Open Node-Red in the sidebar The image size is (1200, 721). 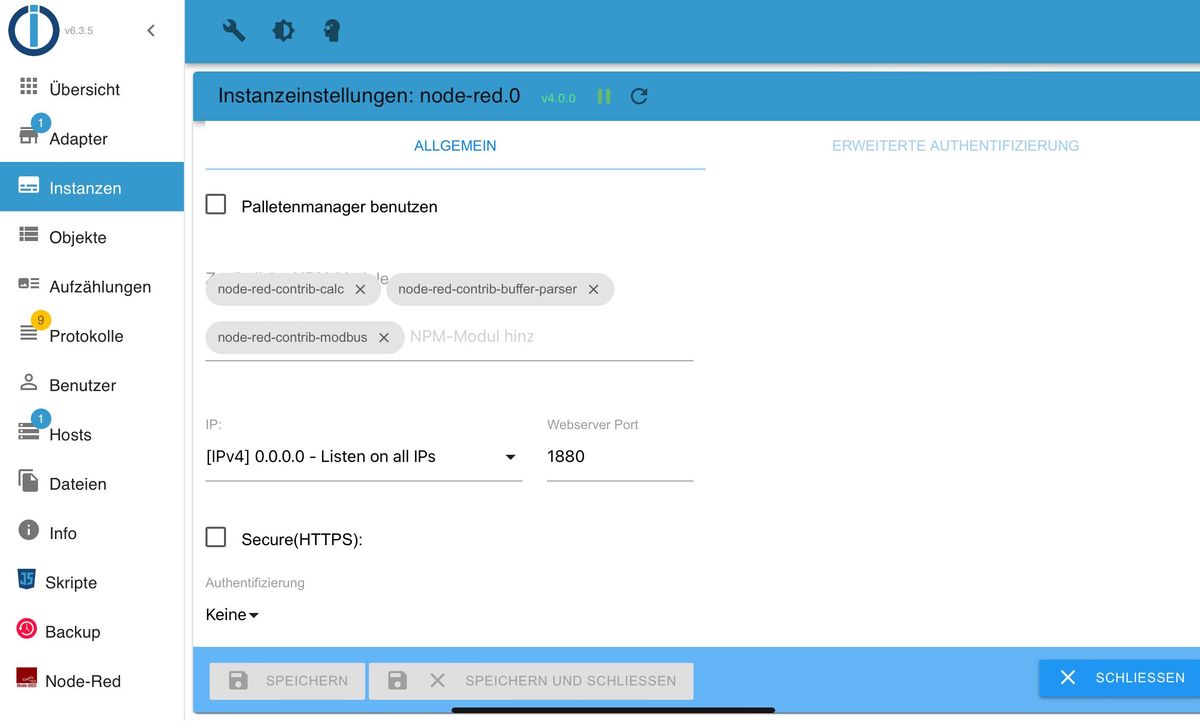click(92, 681)
